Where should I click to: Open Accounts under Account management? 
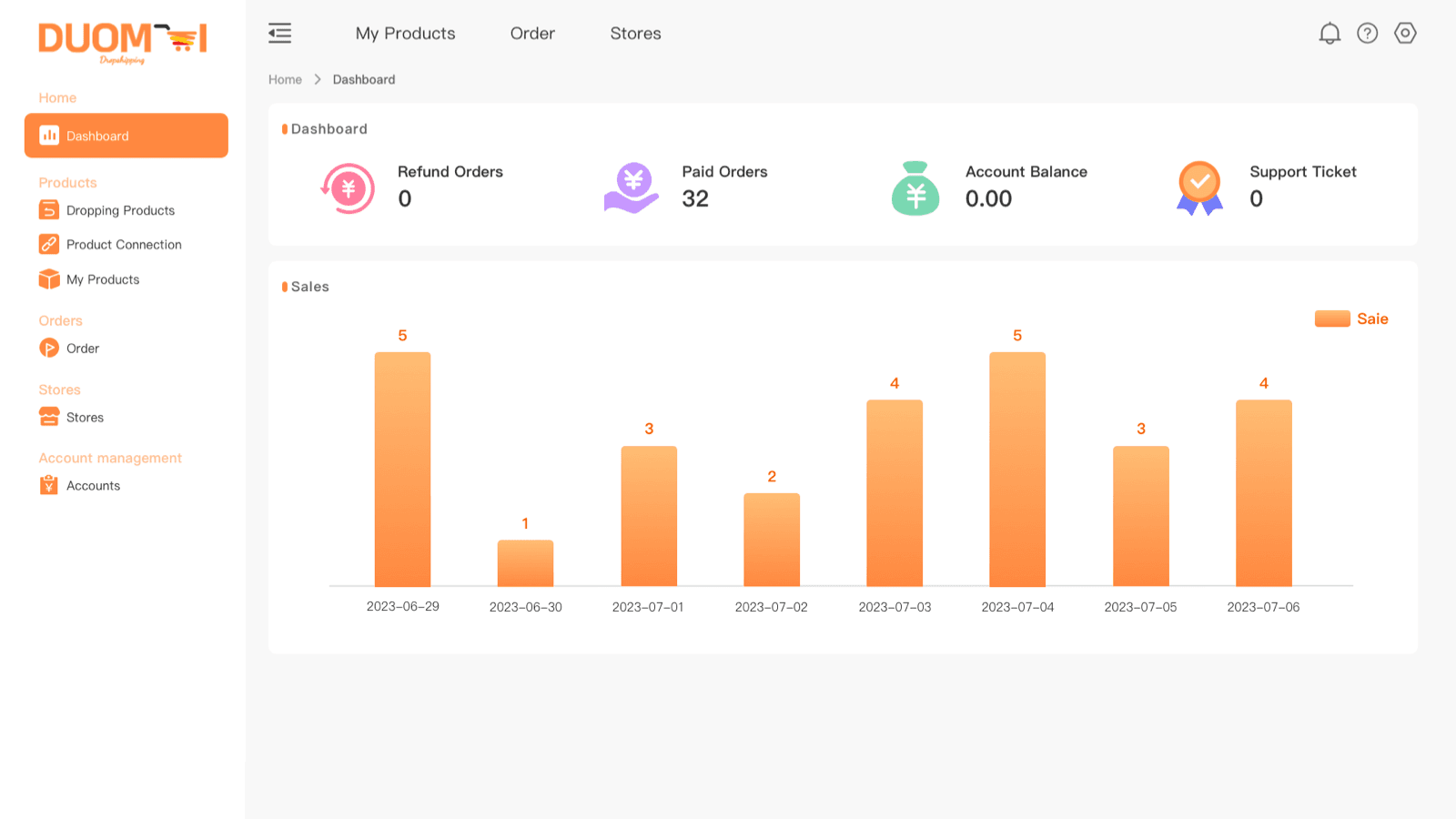coord(93,486)
